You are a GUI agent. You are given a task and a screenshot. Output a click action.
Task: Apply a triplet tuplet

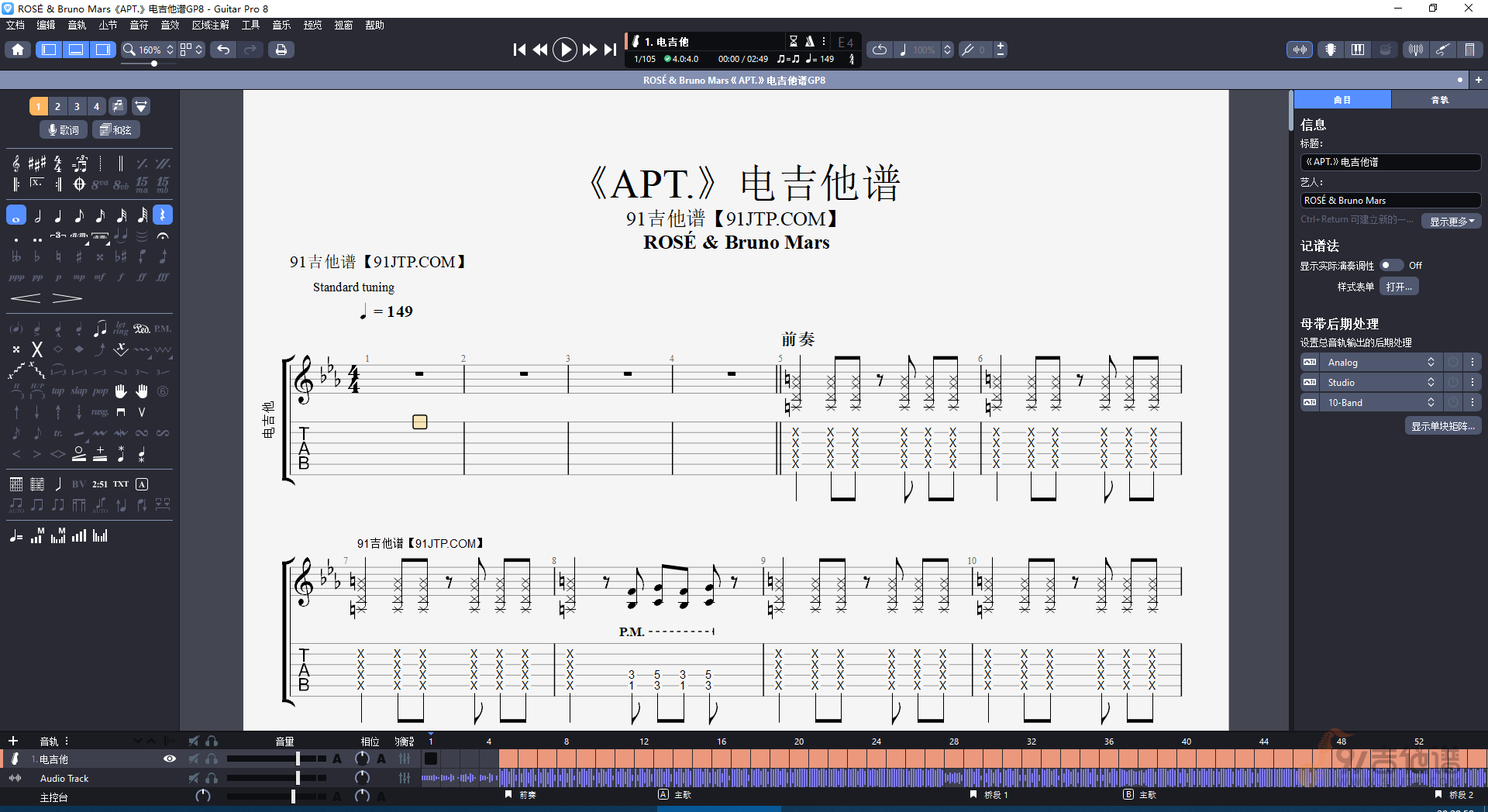click(58, 236)
